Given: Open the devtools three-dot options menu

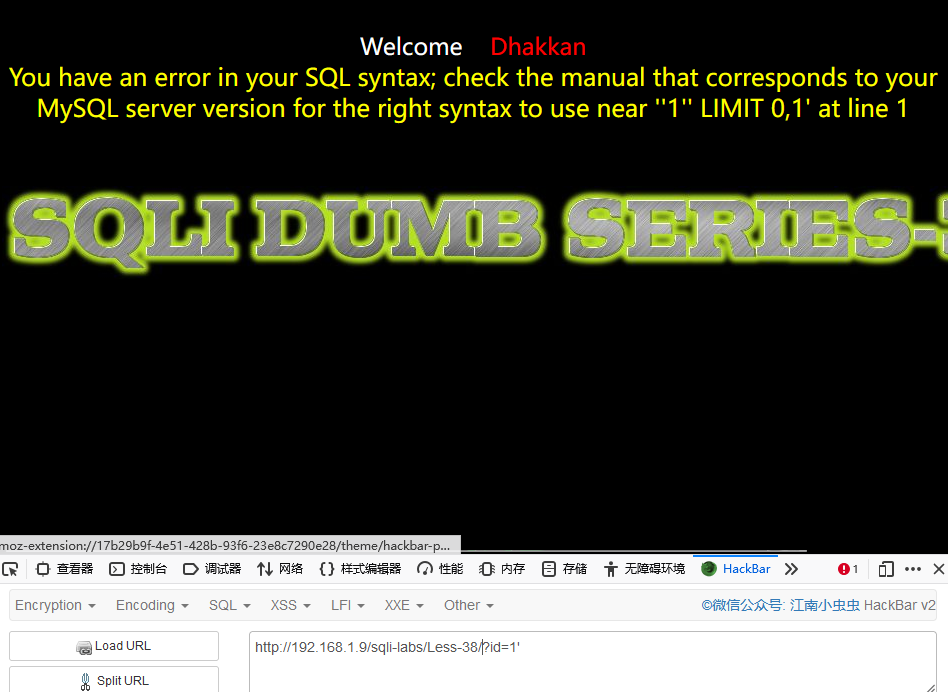Looking at the screenshot, I should click(912, 569).
